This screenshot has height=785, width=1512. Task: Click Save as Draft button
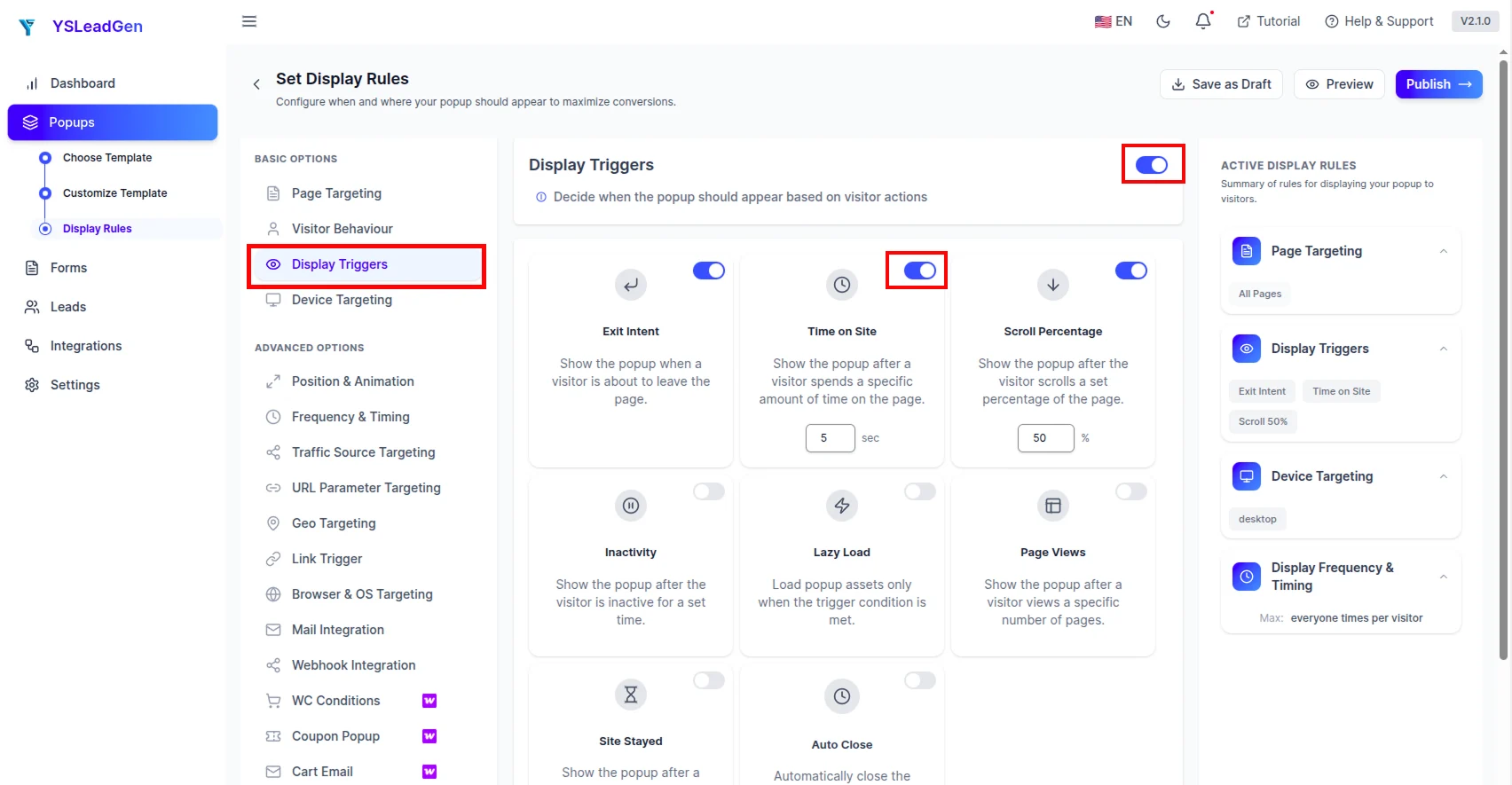click(x=1221, y=84)
